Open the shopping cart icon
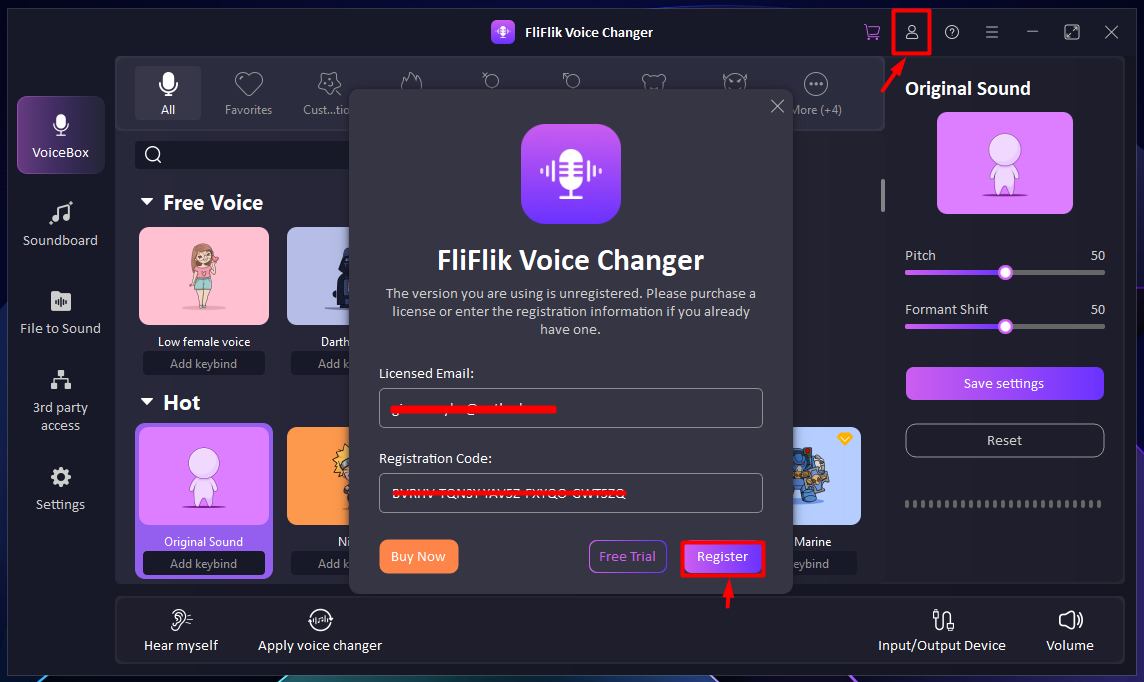The image size is (1144, 682). (872, 32)
